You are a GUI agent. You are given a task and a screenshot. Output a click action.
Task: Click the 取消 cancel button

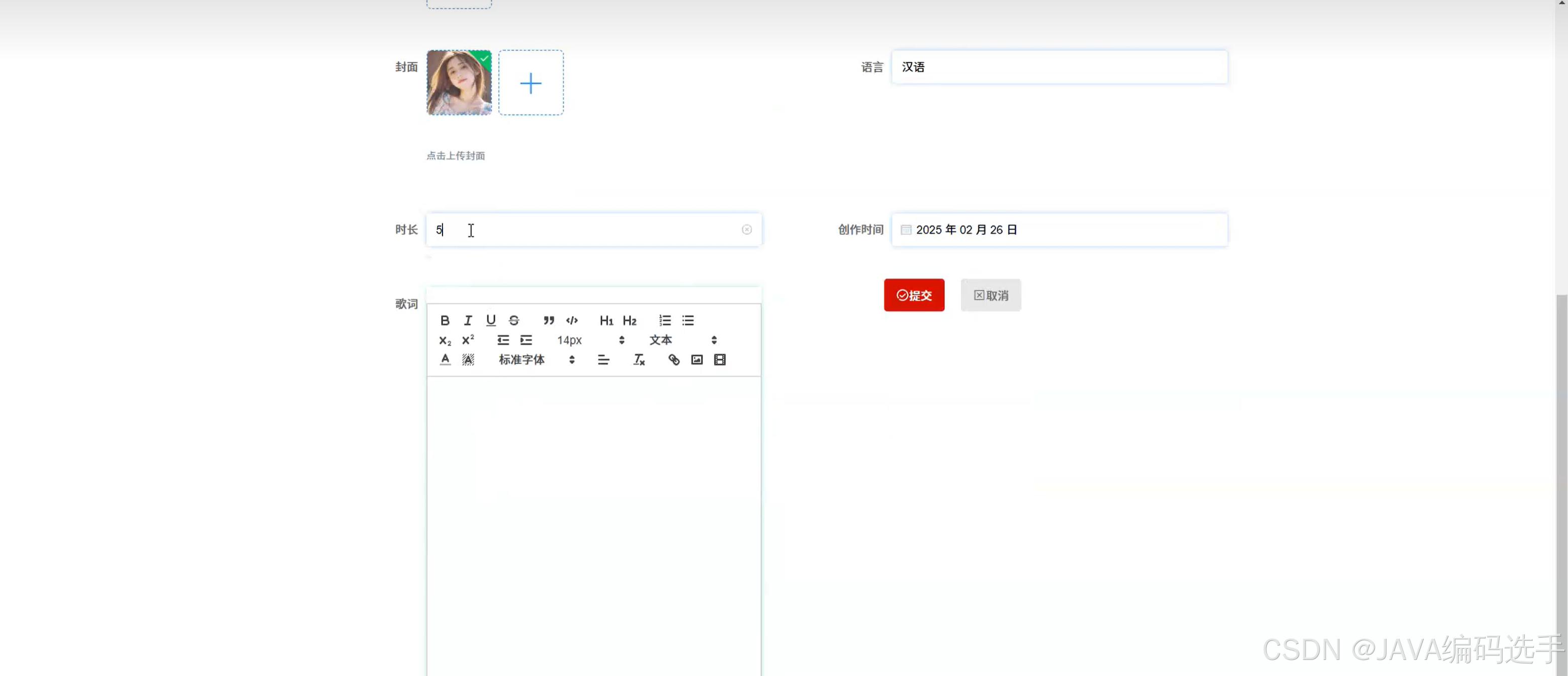pos(990,295)
